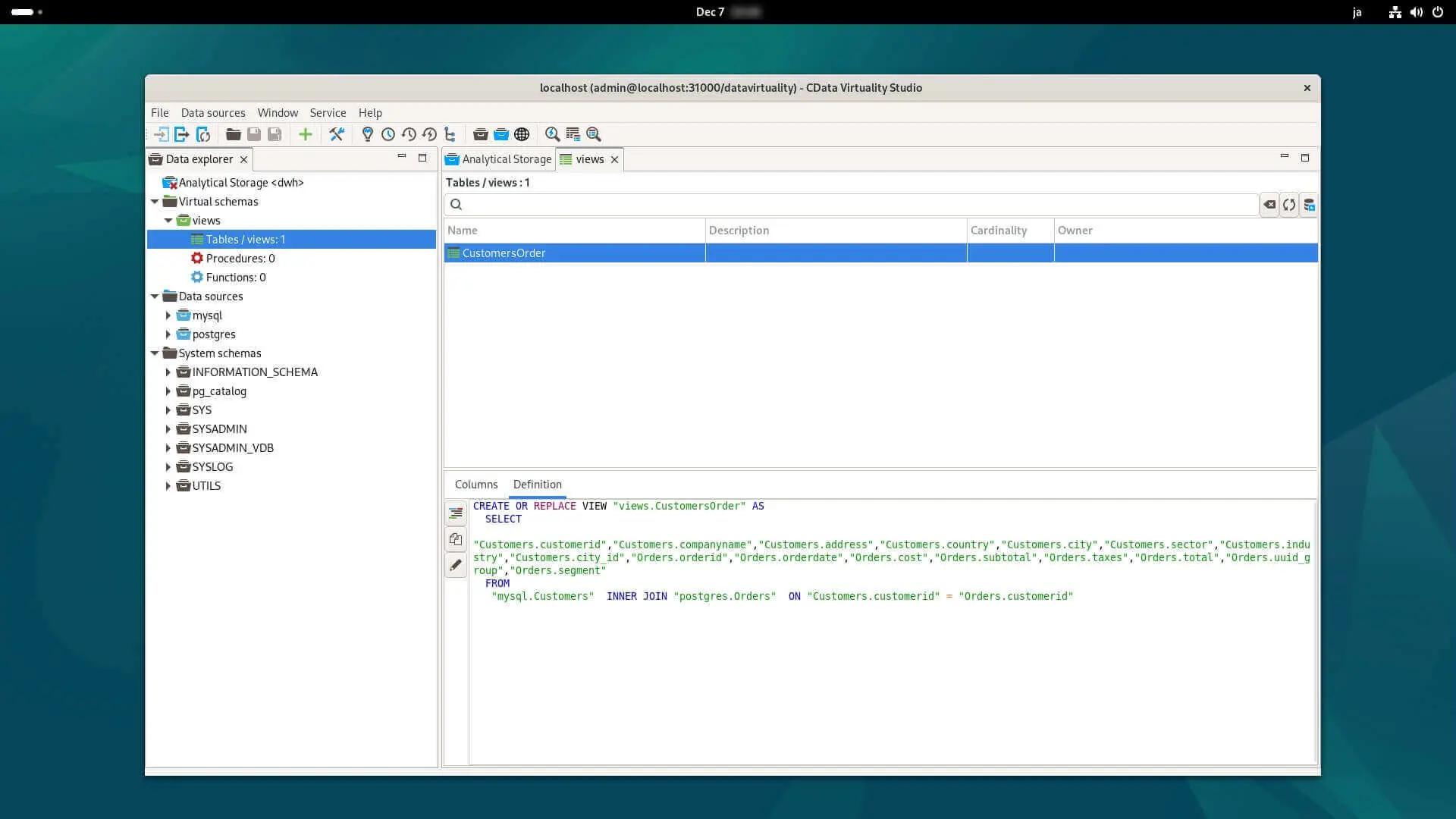The height and width of the screenshot is (819, 1456).
Task: Expand the INFORMATION_SCHEMA node
Action: coord(168,372)
